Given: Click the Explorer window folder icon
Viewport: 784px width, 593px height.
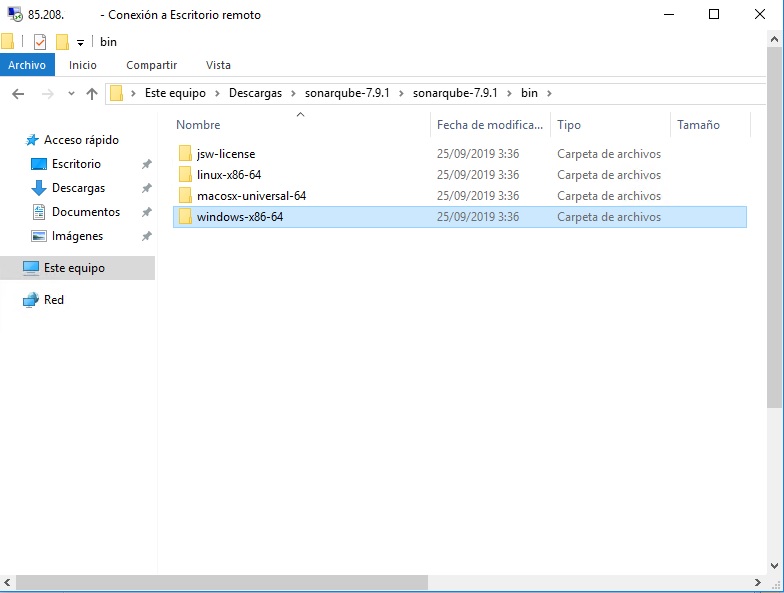Looking at the screenshot, I should [7, 42].
